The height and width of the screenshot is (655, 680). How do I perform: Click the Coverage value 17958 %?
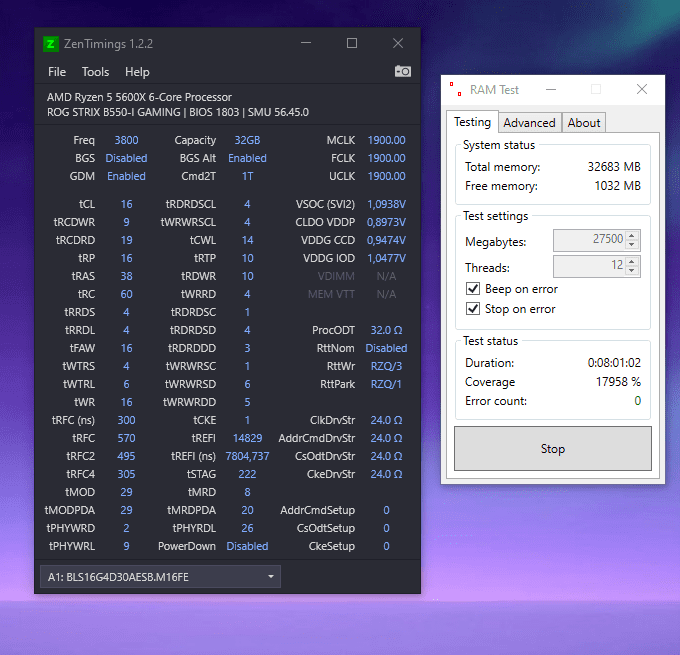tap(618, 382)
